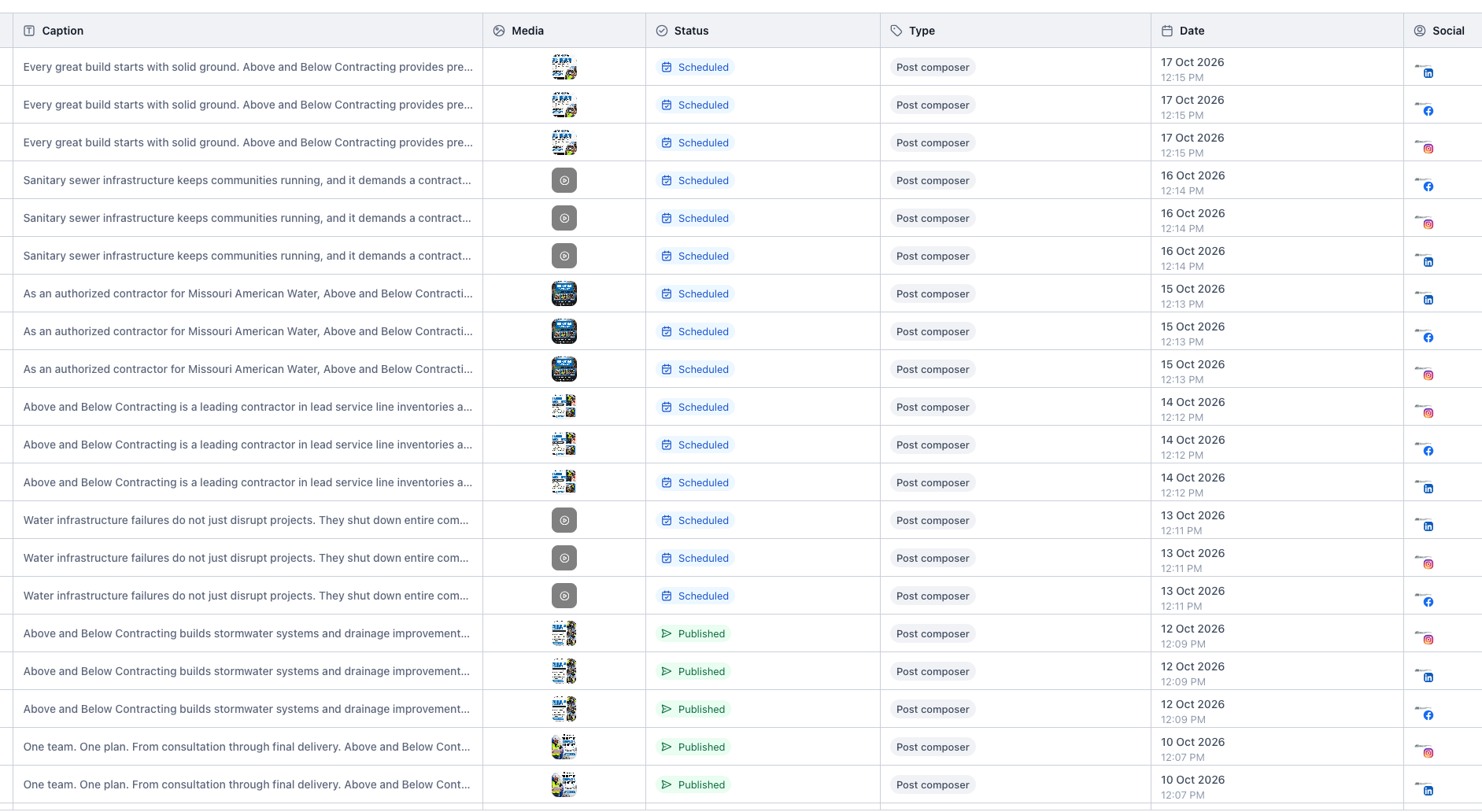Click Published status of stormwater systems Instagram row
This screenshot has height=812, width=1482.
pos(693,633)
